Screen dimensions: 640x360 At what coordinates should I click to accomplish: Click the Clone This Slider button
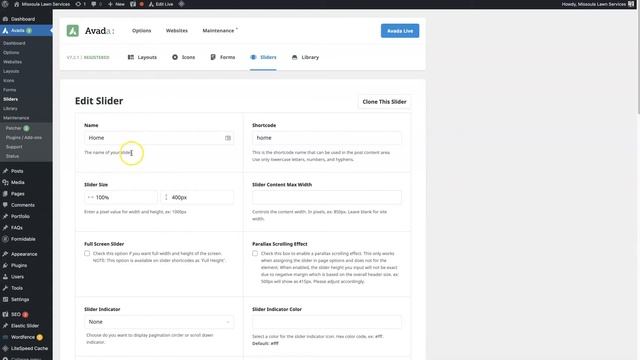pos(384,102)
